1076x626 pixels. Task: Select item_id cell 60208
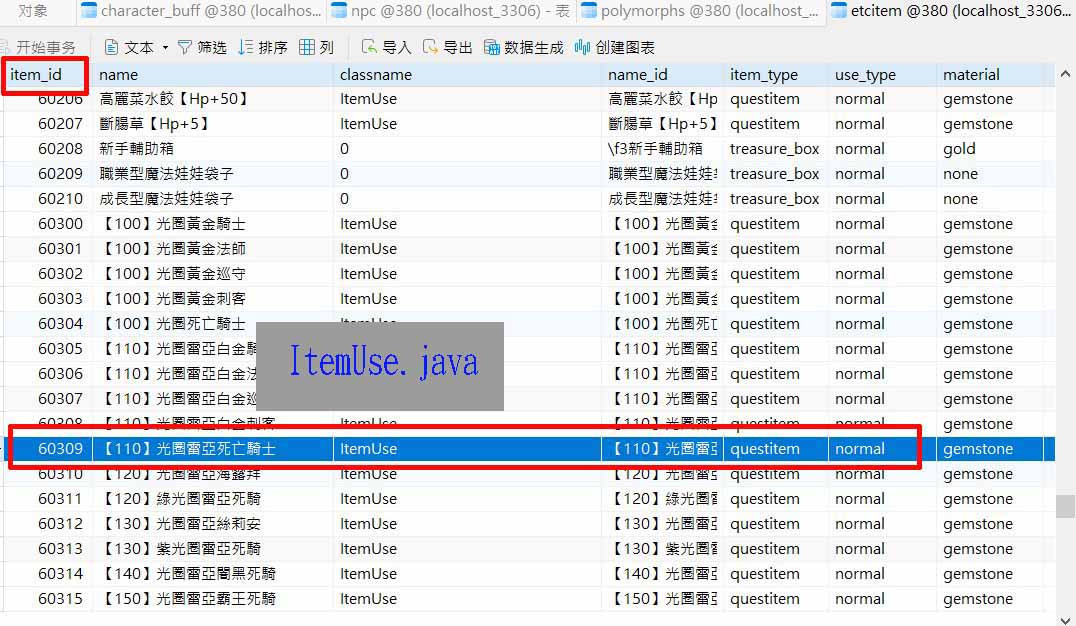[60, 149]
